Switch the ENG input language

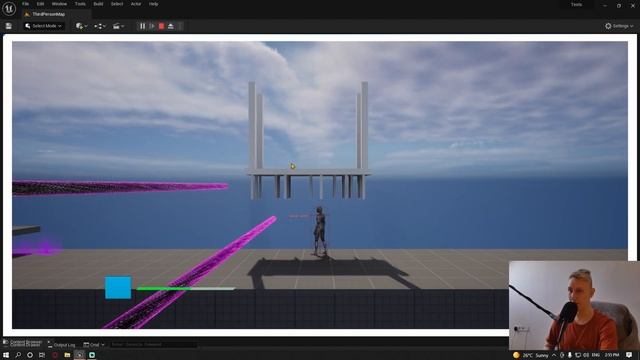[596, 355]
